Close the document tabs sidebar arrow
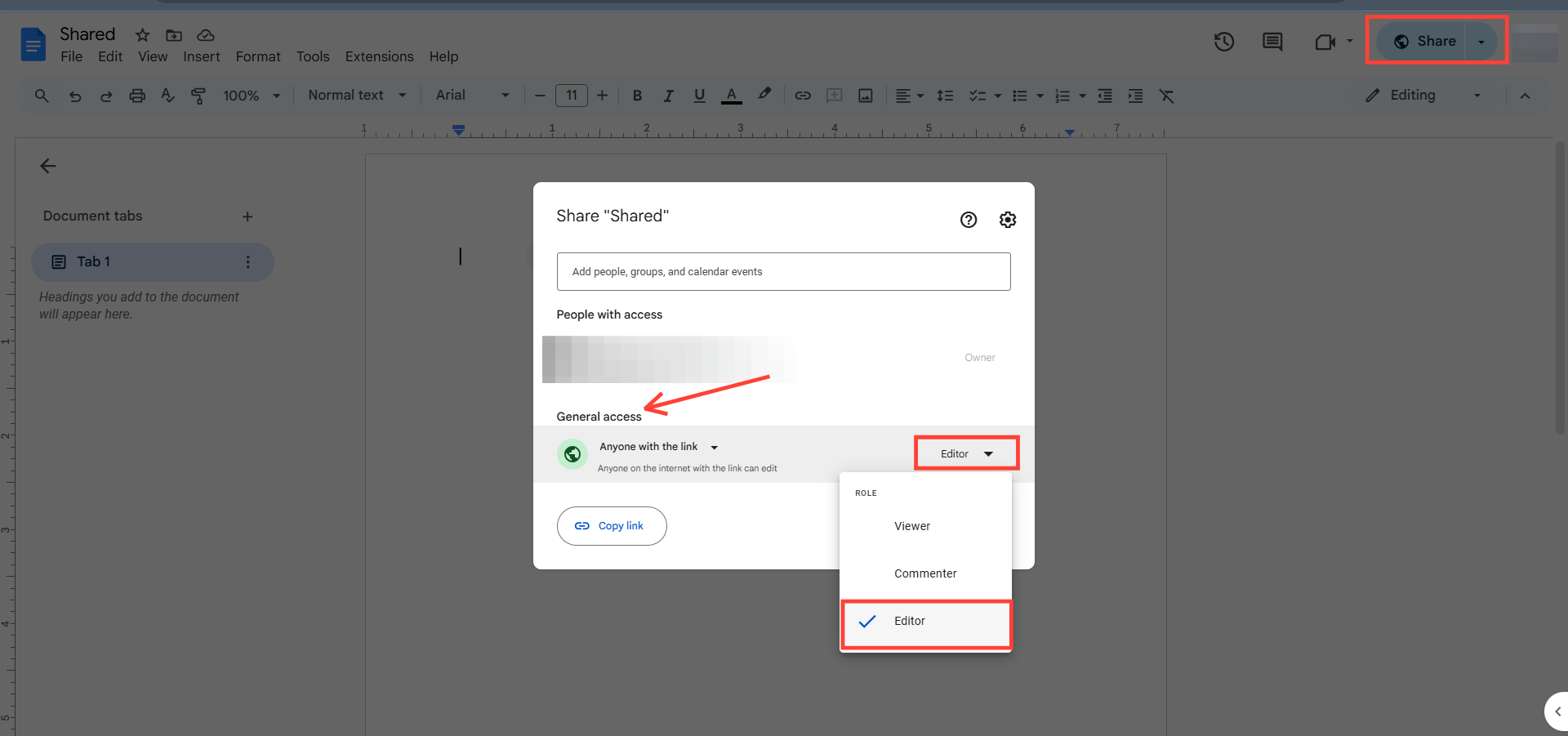The width and height of the screenshot is (1568, 736). click(48, 166)
